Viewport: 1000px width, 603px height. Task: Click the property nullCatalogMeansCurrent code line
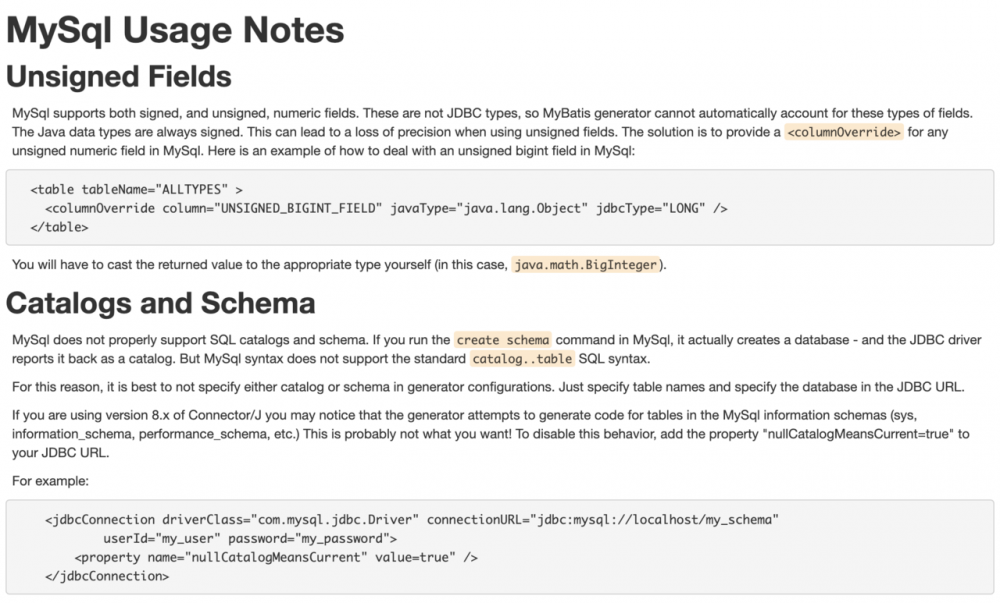(x=276, y=557)
